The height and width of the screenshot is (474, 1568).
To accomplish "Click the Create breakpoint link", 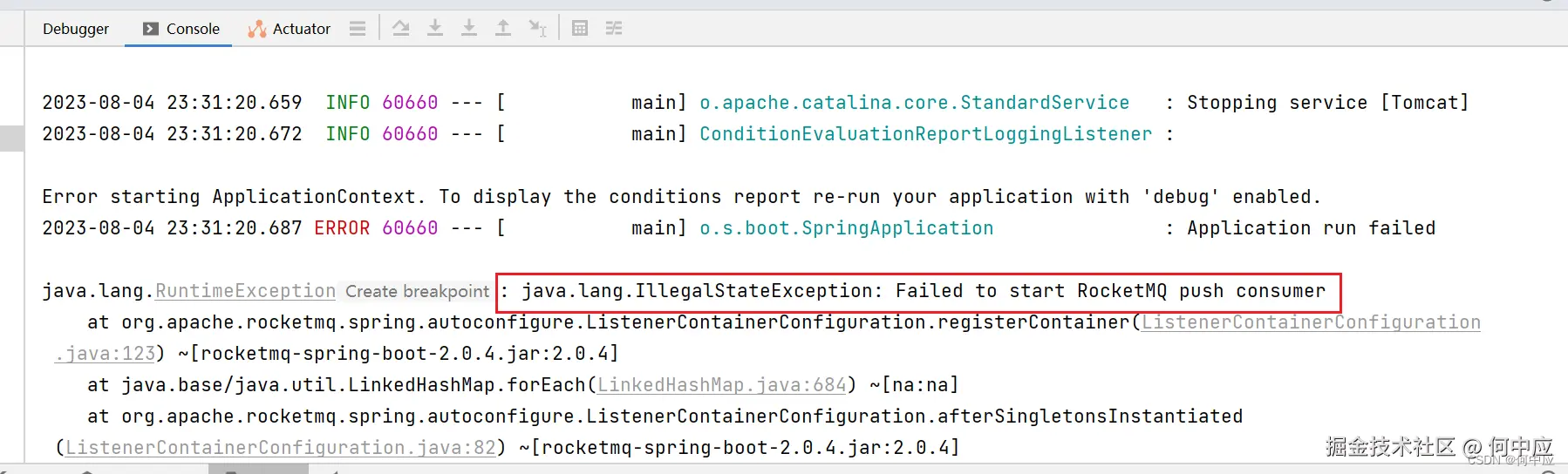I will click(417, 291).
